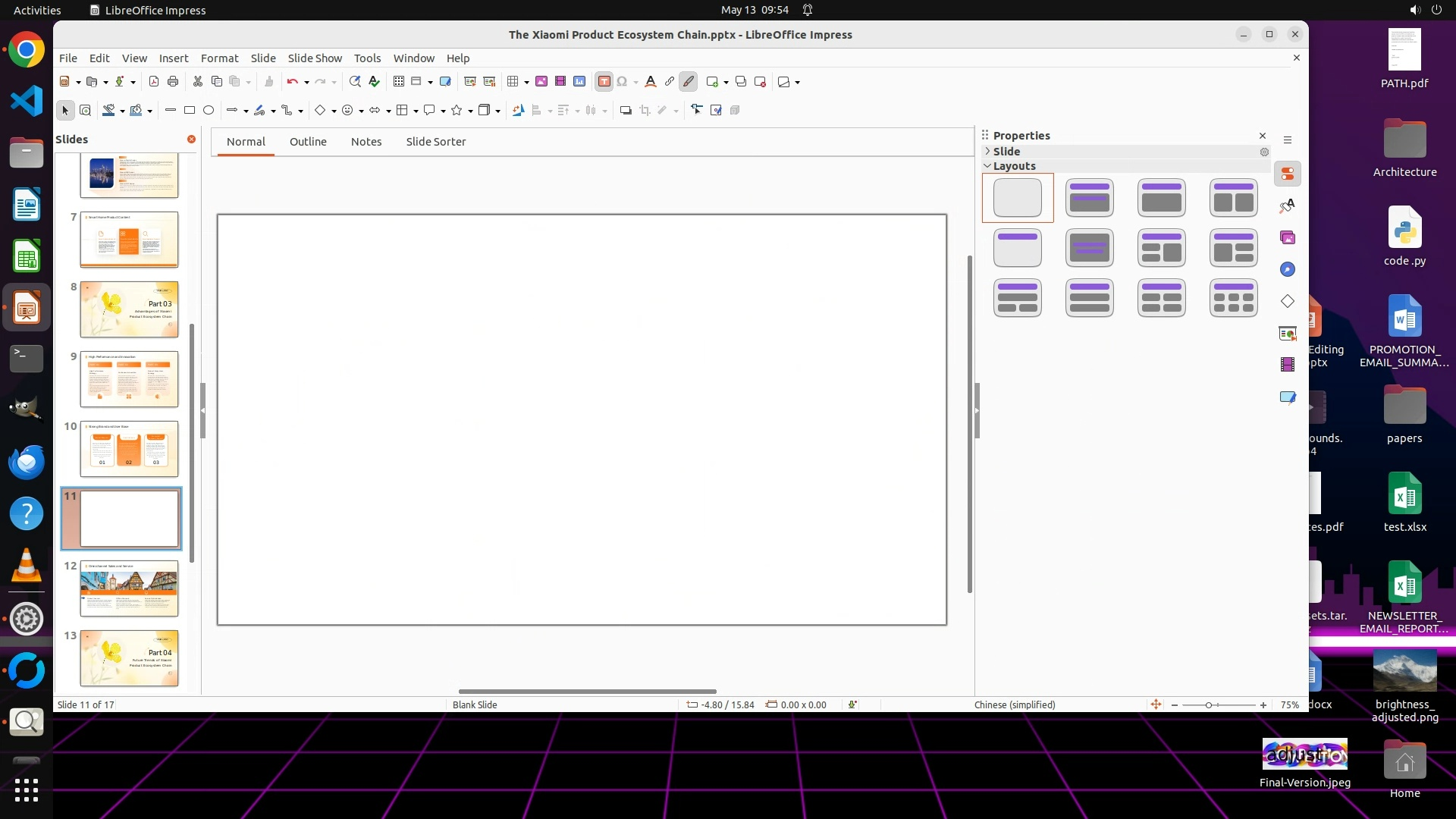Screen dimensions: 1456x819
Task: Click the Print icon in toolbar
Action: (173, 82)
